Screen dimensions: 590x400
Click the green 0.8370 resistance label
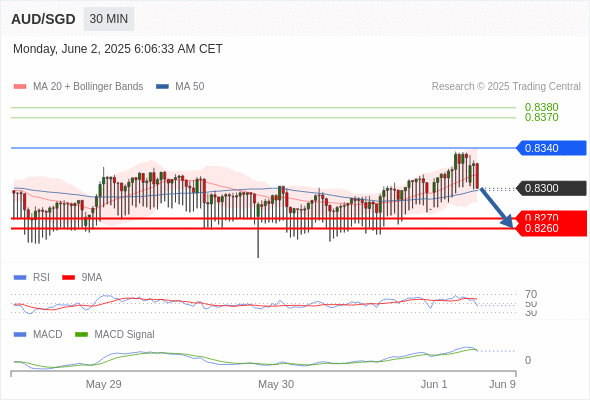pyautogui.click(x=541, y=117)
